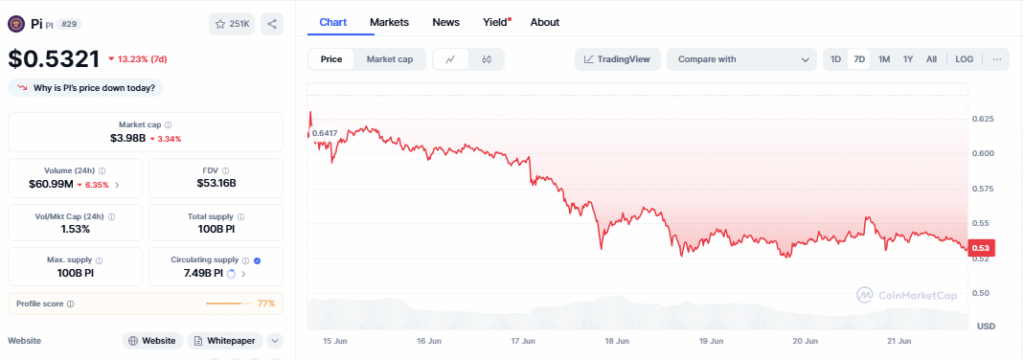The width and height of the screenshot is (1024, 360).
Task: Open the more options ellipsis icon
Action: pyautogui.click(x=997, y=59)
